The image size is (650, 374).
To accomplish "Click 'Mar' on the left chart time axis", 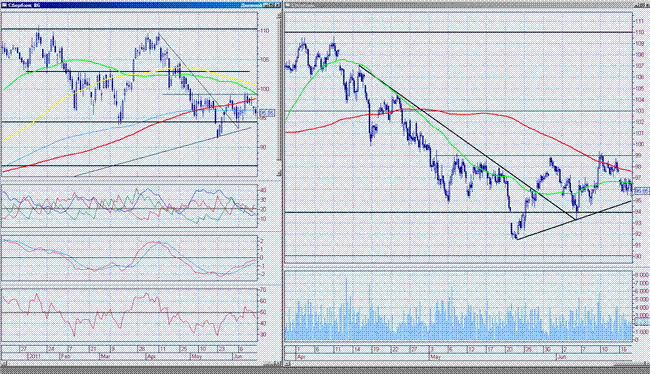I will (x=105, y=356).
